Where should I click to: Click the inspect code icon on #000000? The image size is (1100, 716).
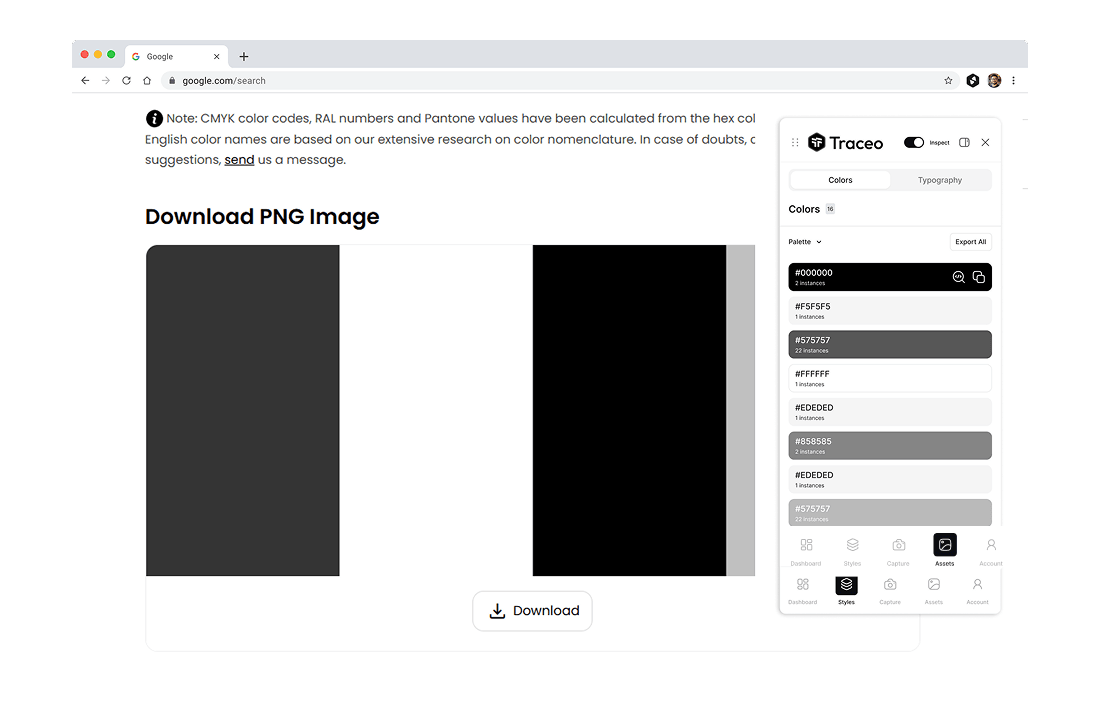958,277
